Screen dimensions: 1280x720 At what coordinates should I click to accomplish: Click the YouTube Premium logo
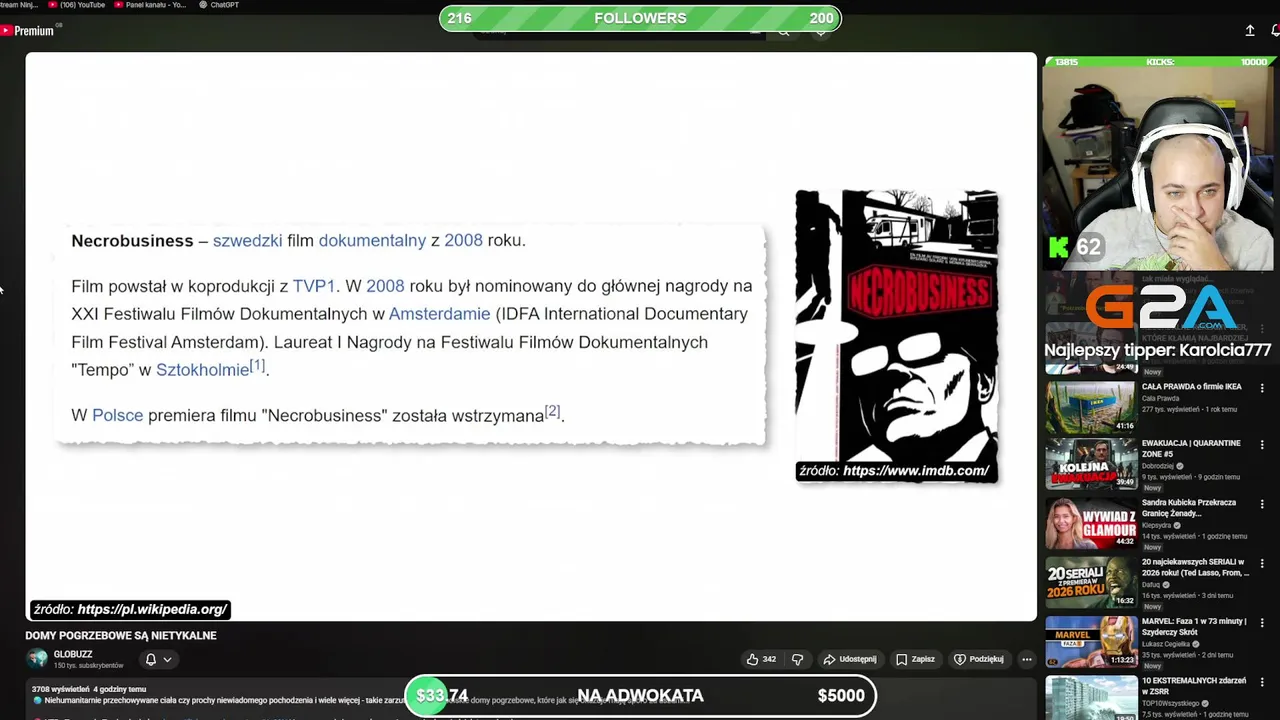coord(28,31)
